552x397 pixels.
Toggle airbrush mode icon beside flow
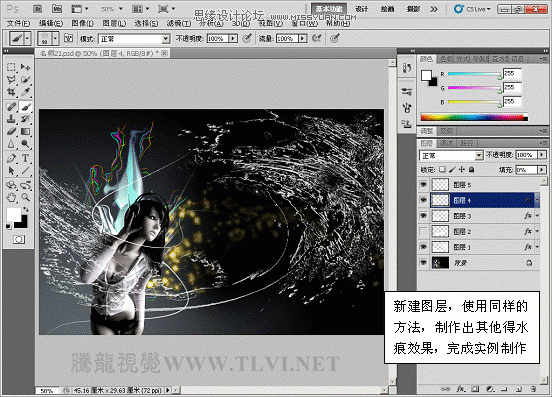pyautogui.click(x=317, y=38)
